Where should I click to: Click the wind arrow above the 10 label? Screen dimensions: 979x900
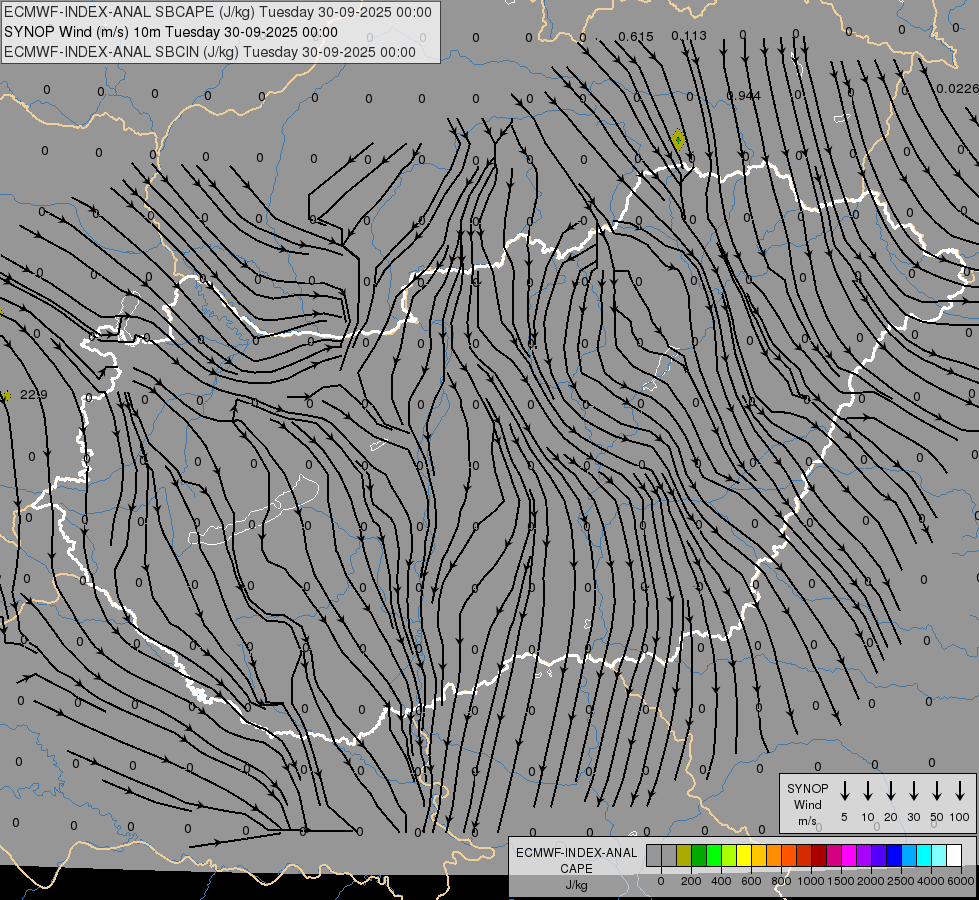point(868,791)
